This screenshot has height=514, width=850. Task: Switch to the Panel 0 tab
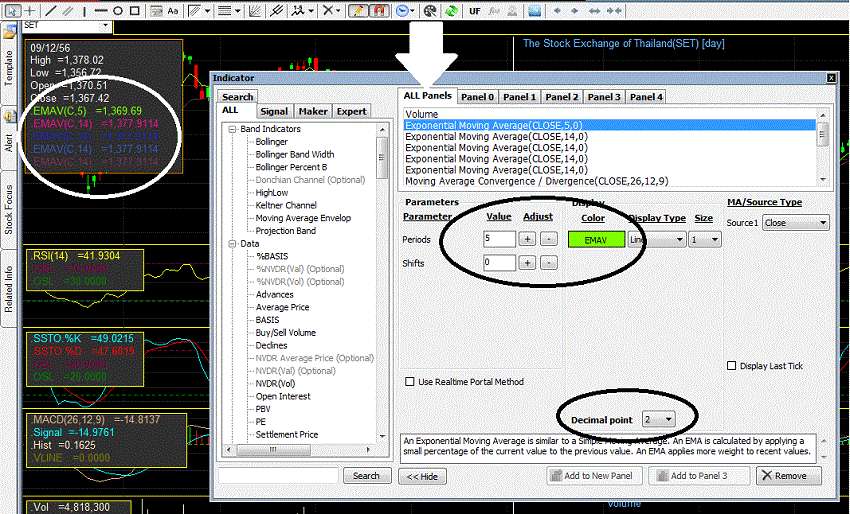(477, 97)
